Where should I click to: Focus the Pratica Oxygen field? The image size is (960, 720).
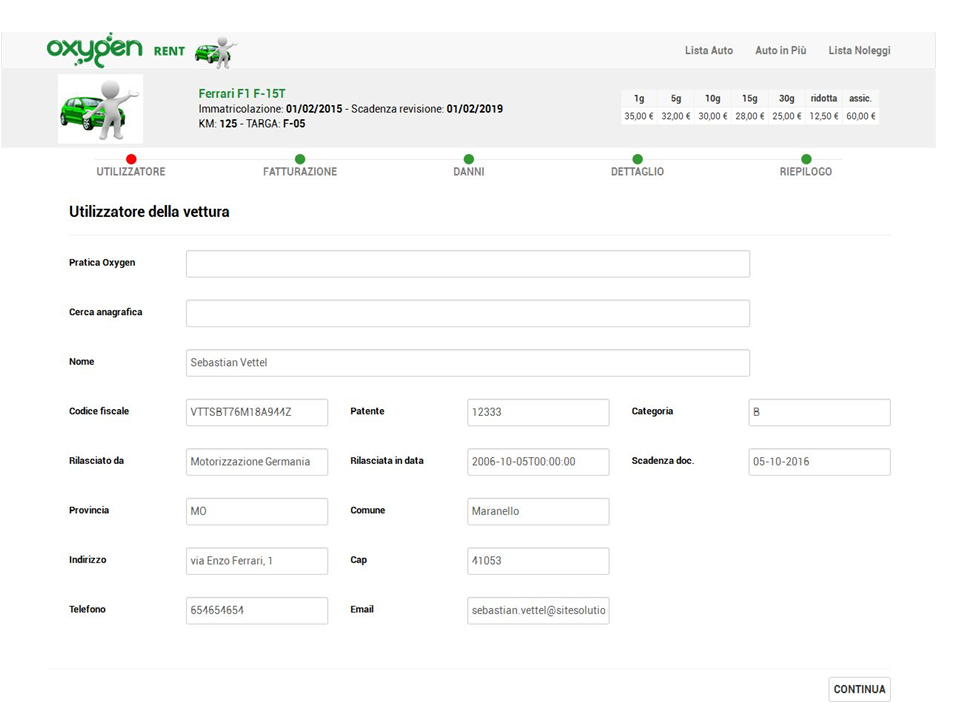click(468, 264)
